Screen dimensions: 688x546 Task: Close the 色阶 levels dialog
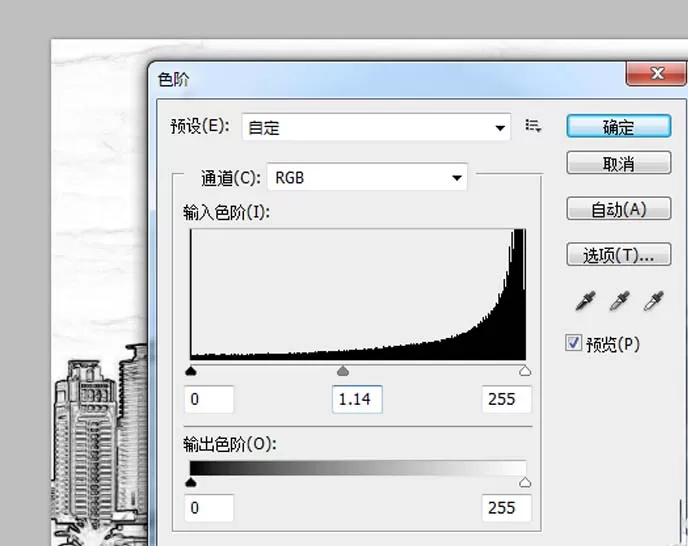point(656,73)
